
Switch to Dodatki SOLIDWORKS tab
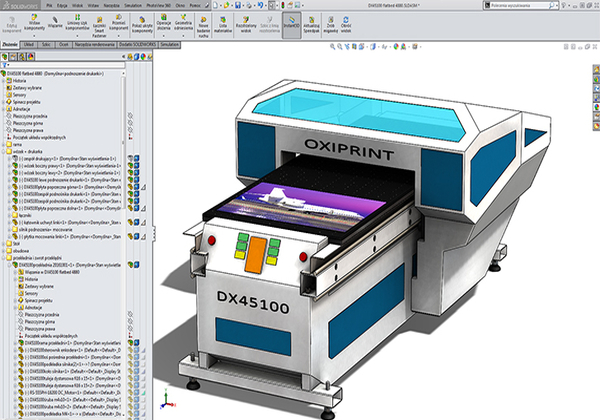click(x=137, y=45)
